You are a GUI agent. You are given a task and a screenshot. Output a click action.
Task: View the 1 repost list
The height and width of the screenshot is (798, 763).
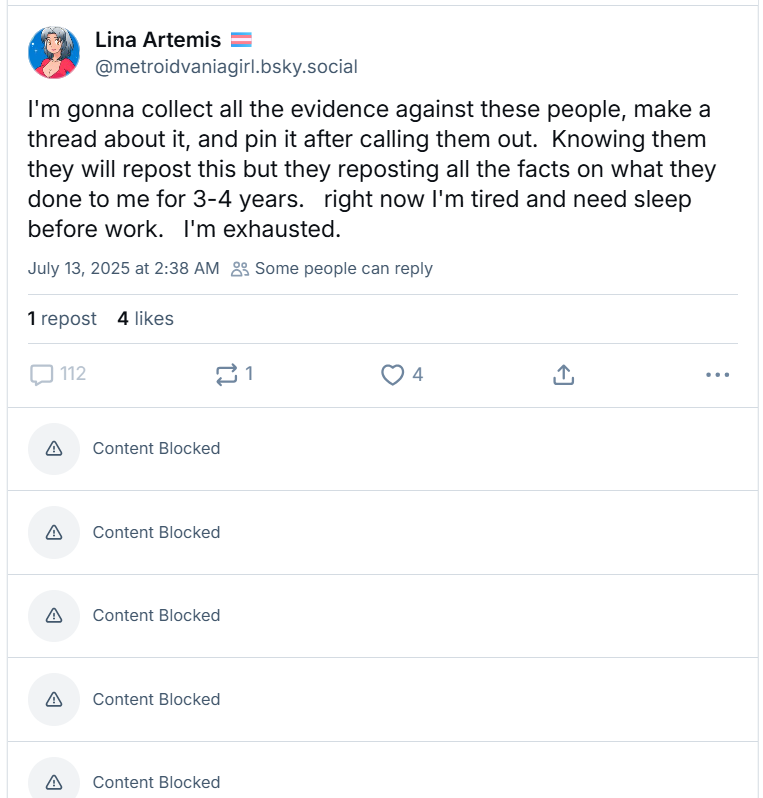[x=62, y=318]
